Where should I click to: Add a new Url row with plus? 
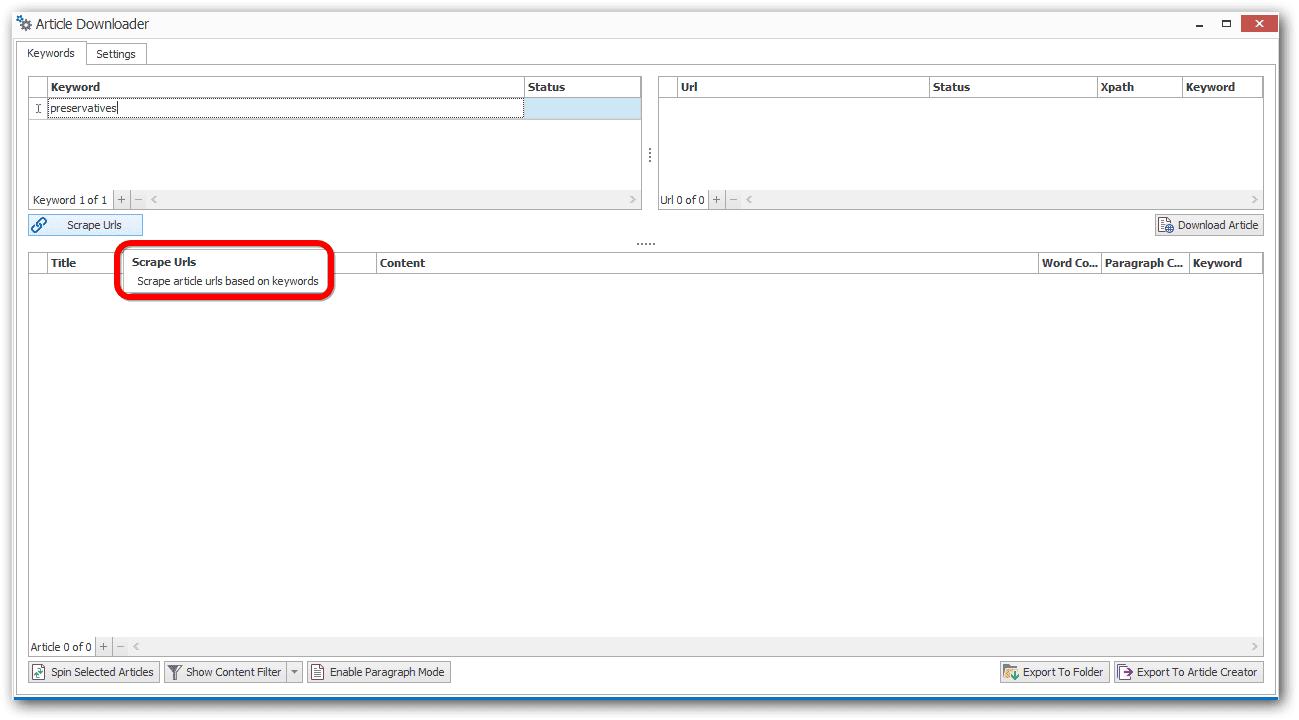click(x=716, y=200)
